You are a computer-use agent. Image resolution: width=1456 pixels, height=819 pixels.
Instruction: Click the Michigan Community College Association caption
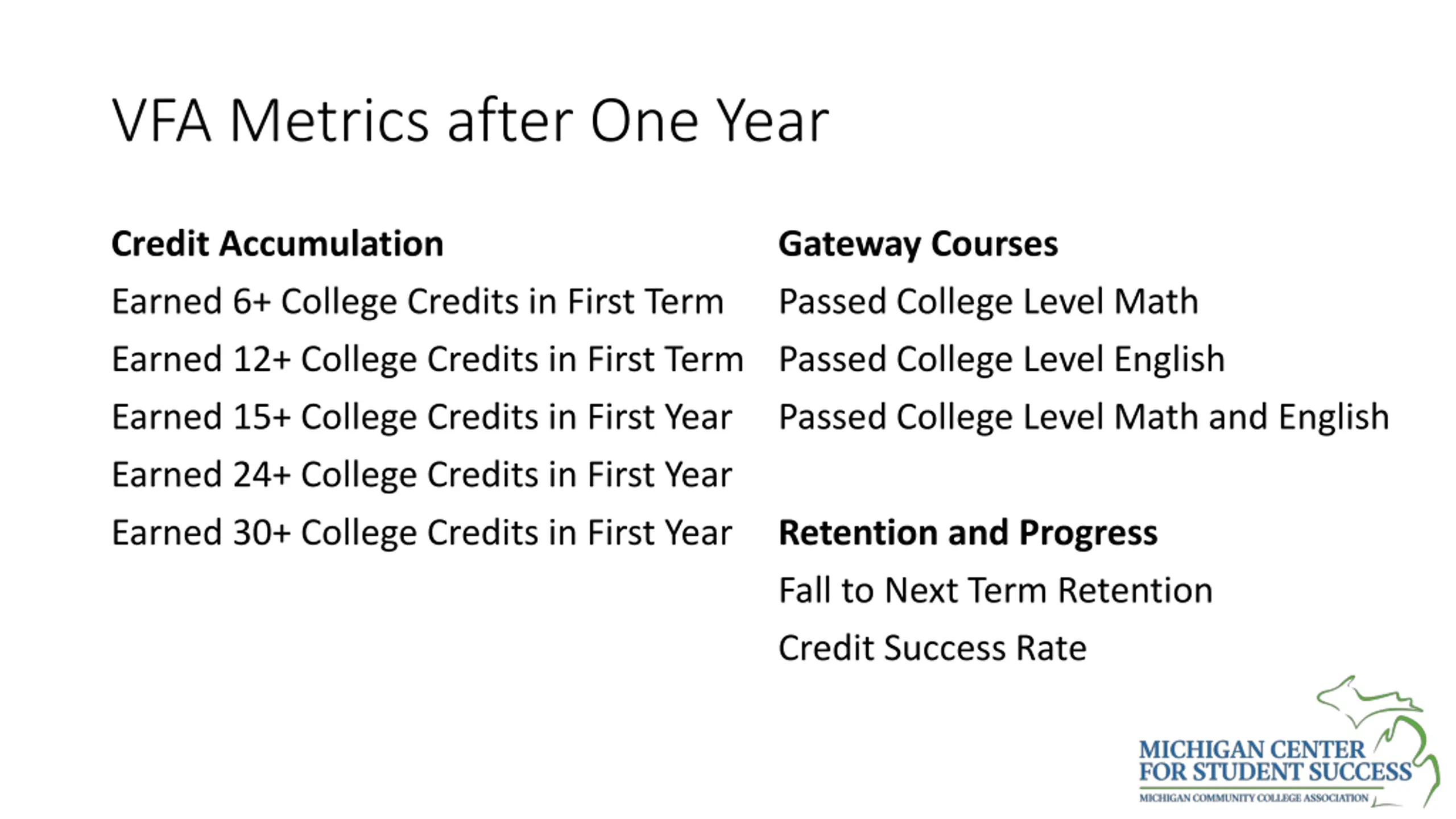(1254, 798)
